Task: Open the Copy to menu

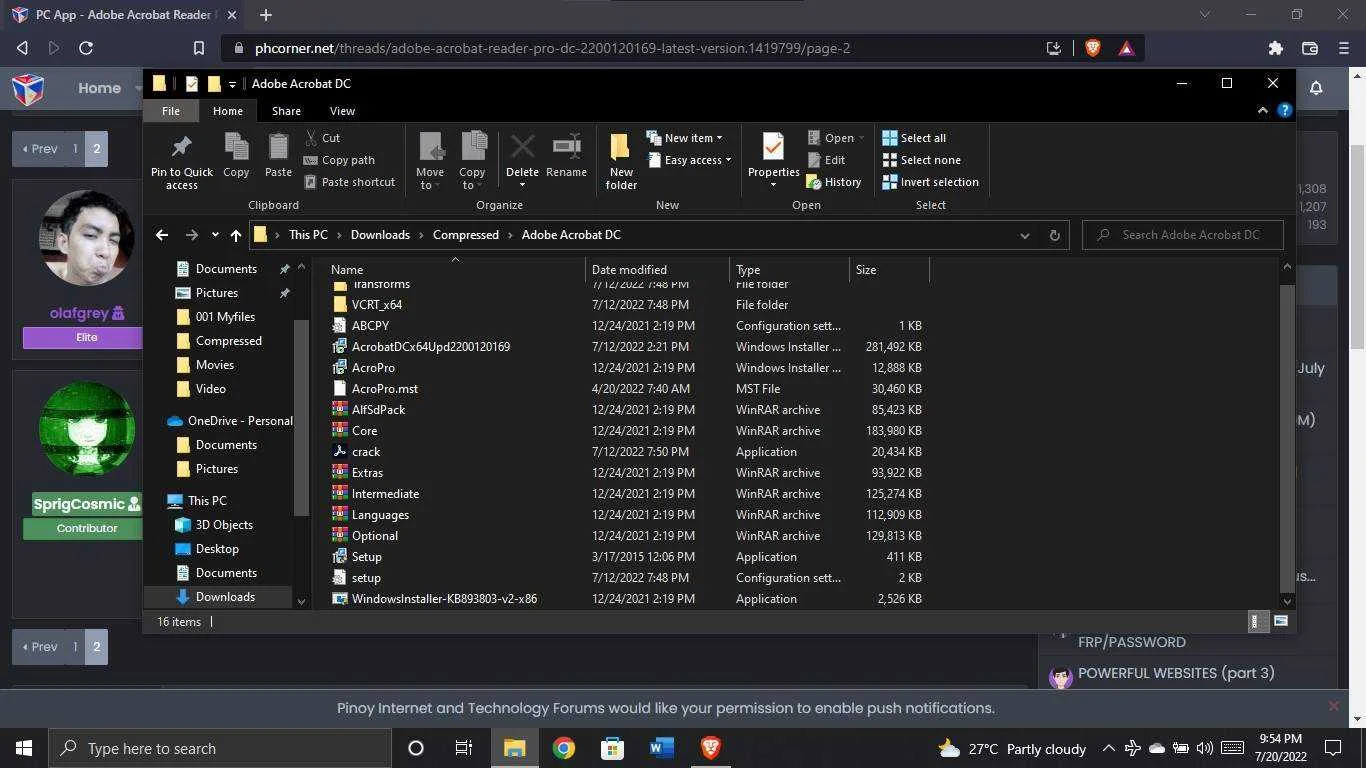Action: 472,162
